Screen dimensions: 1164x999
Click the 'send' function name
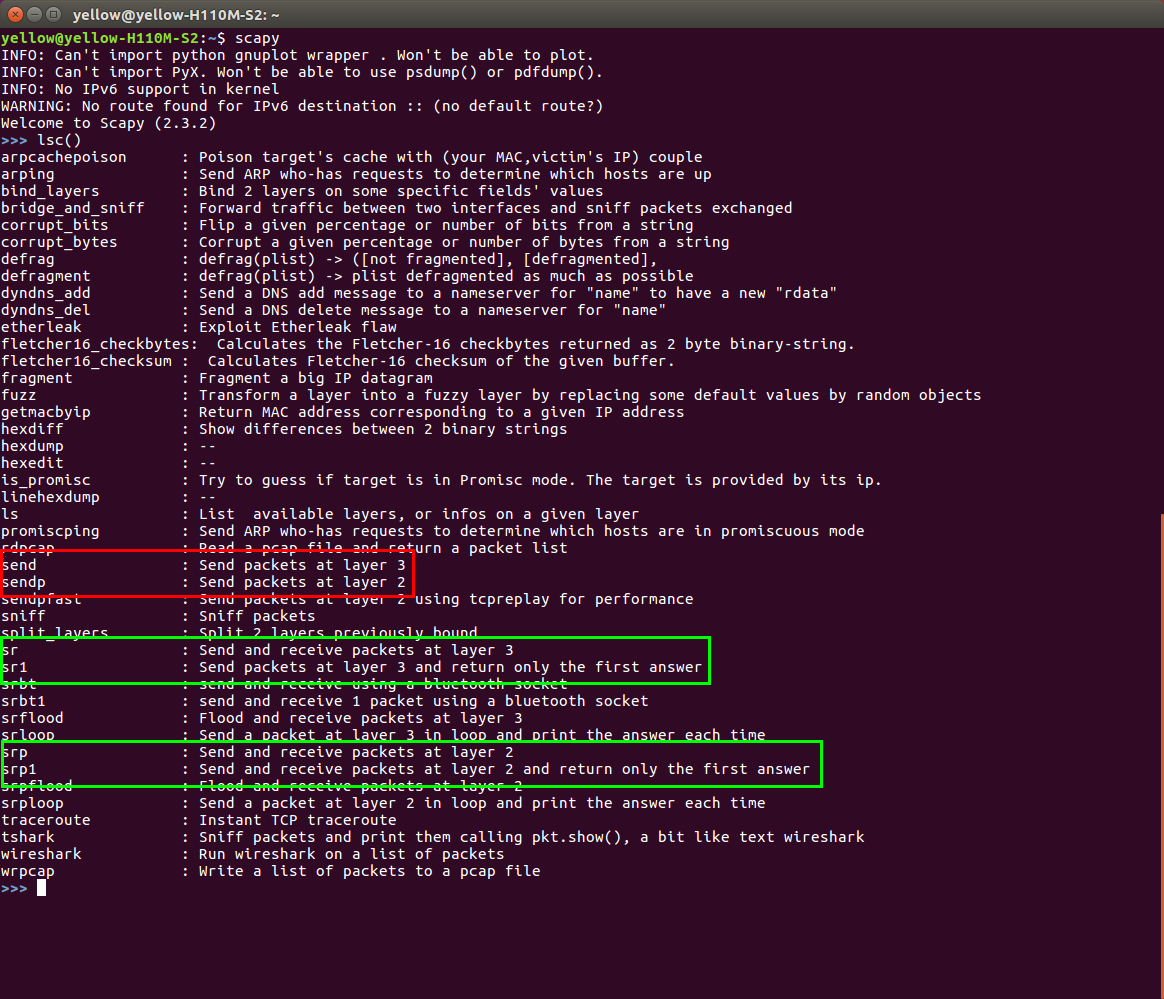coord(19,566)
